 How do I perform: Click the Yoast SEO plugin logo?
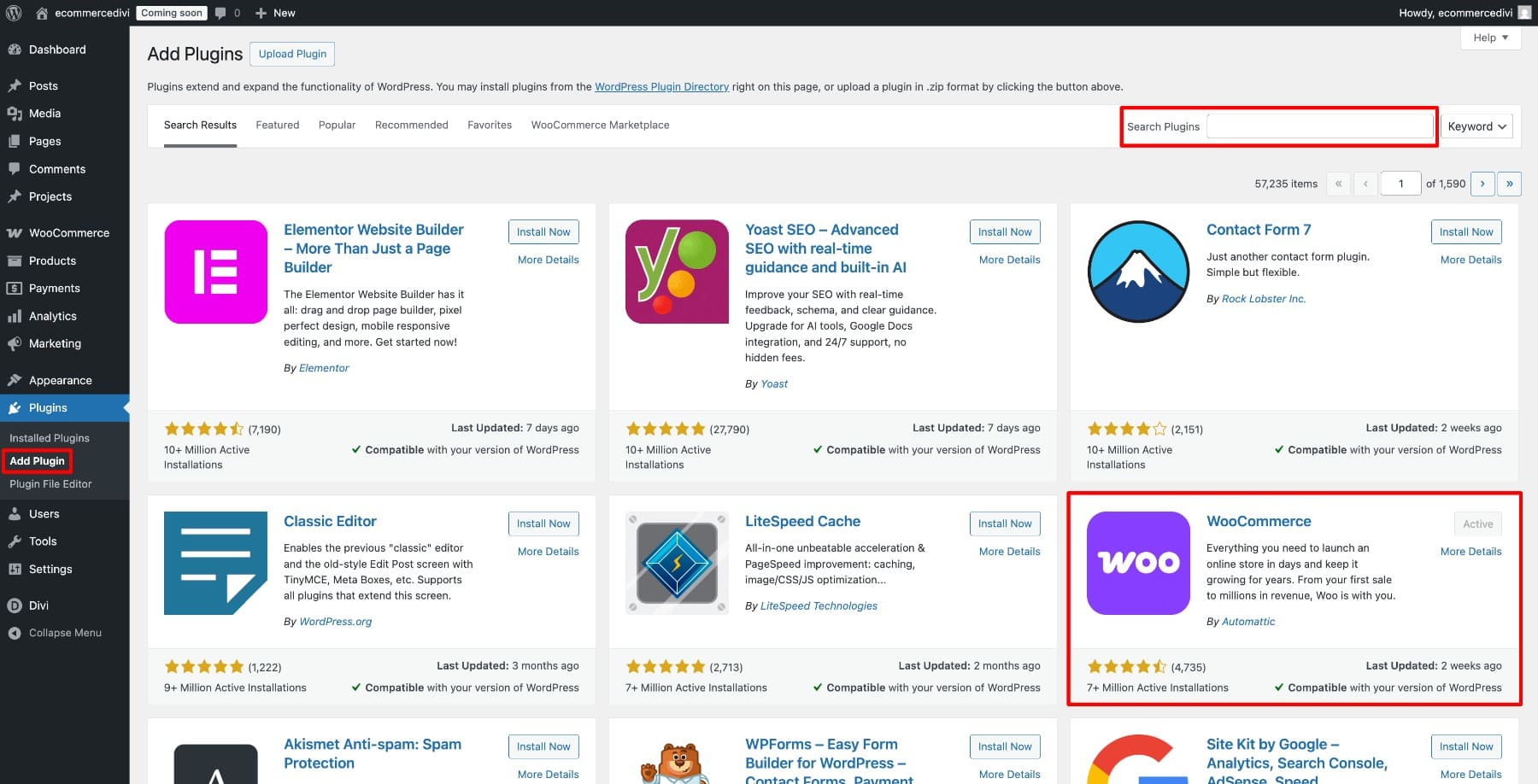tap(677, 272)
